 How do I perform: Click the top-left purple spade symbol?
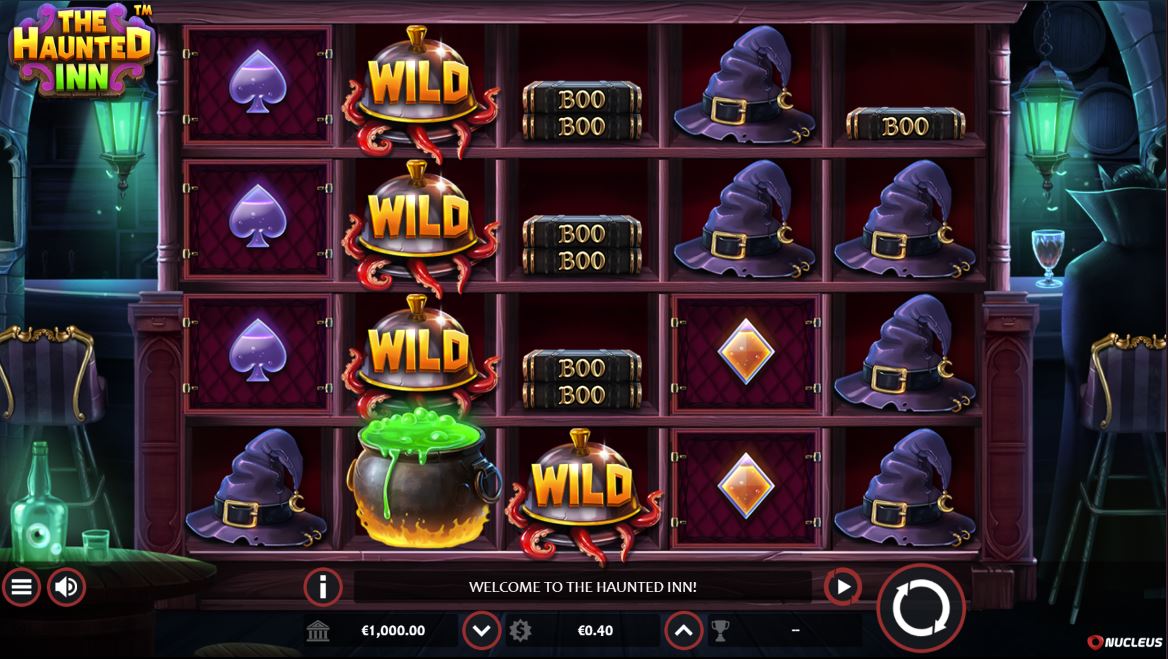(257, 82)
